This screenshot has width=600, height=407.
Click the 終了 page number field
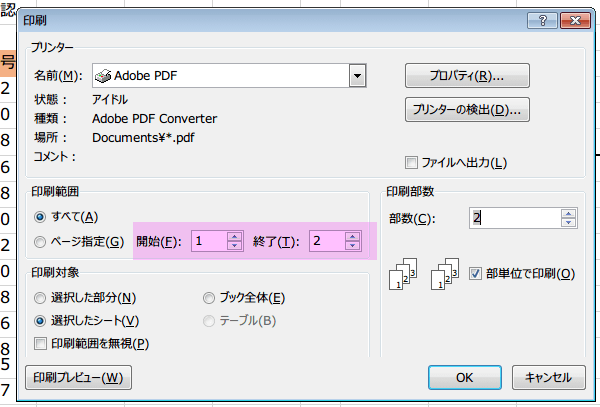pos(325,241)
